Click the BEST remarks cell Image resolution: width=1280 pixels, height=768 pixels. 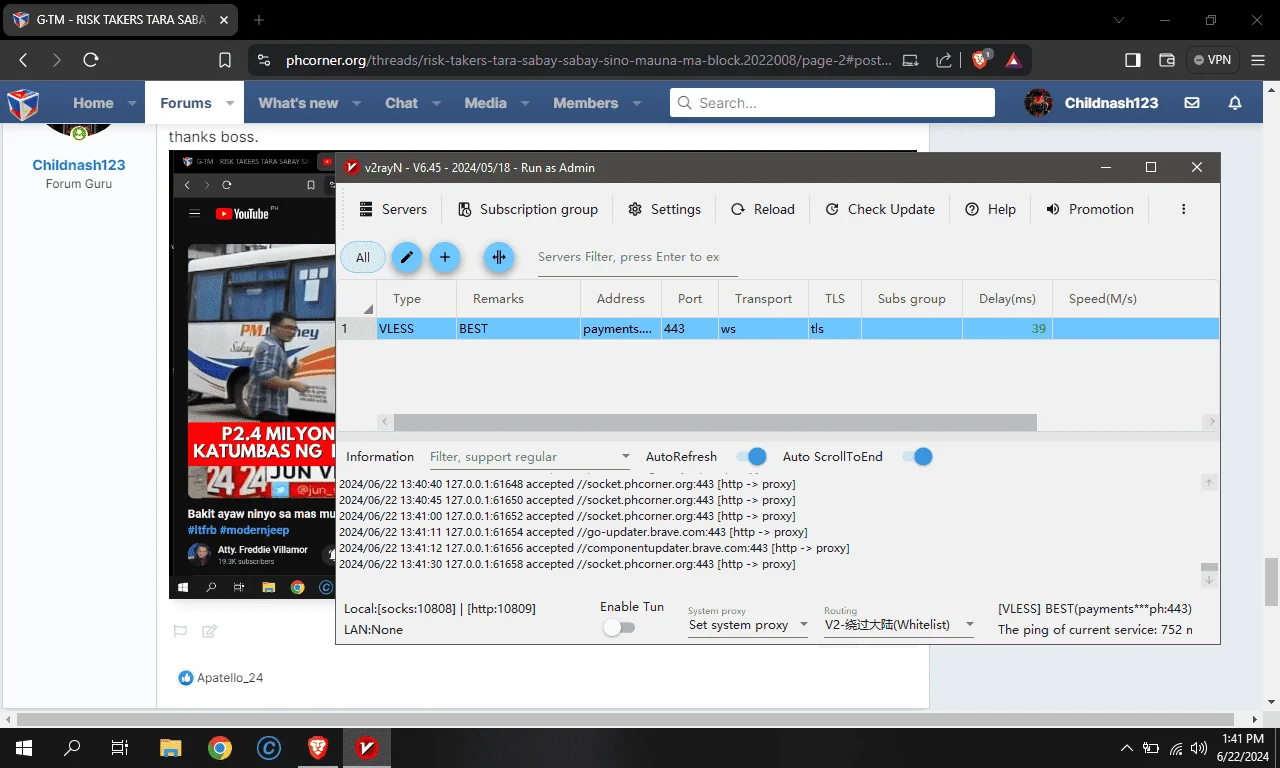coord(518,328)
